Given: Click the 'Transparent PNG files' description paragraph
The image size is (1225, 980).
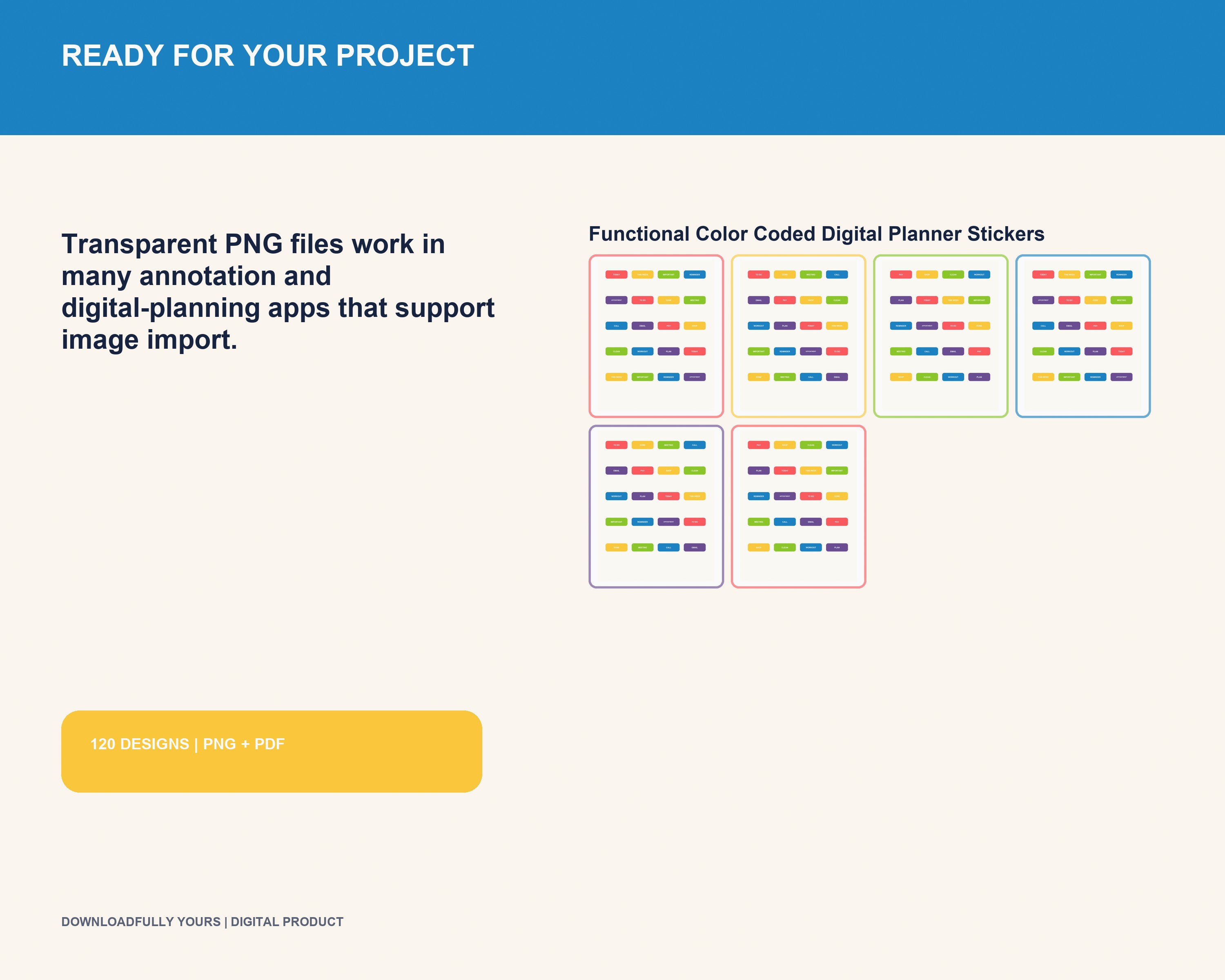Looking at the screenshot, I should point(278,292).
